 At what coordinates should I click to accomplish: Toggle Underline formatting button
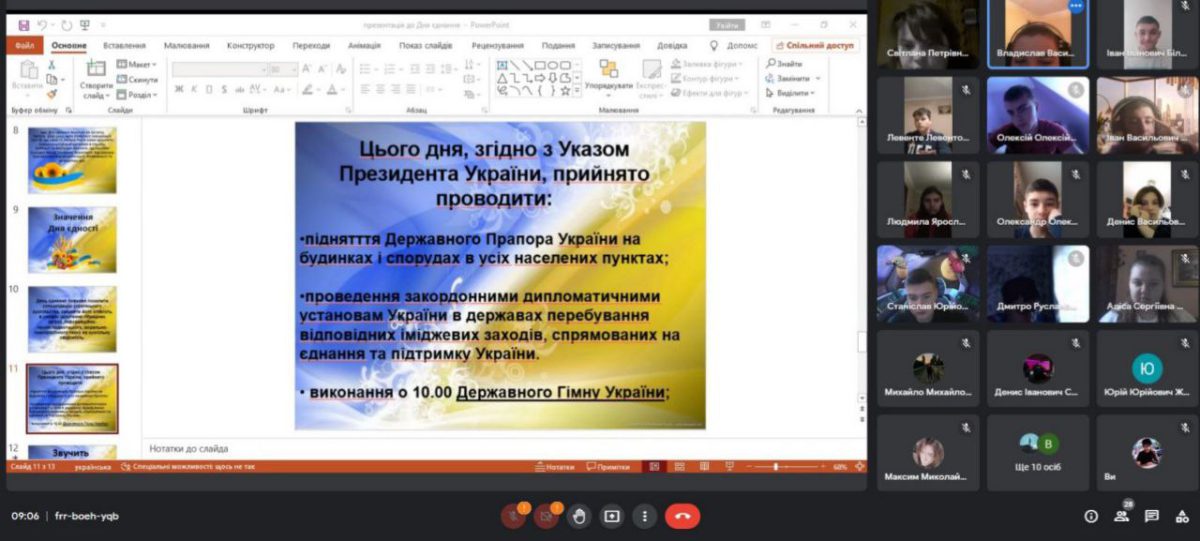pos(208,89)
